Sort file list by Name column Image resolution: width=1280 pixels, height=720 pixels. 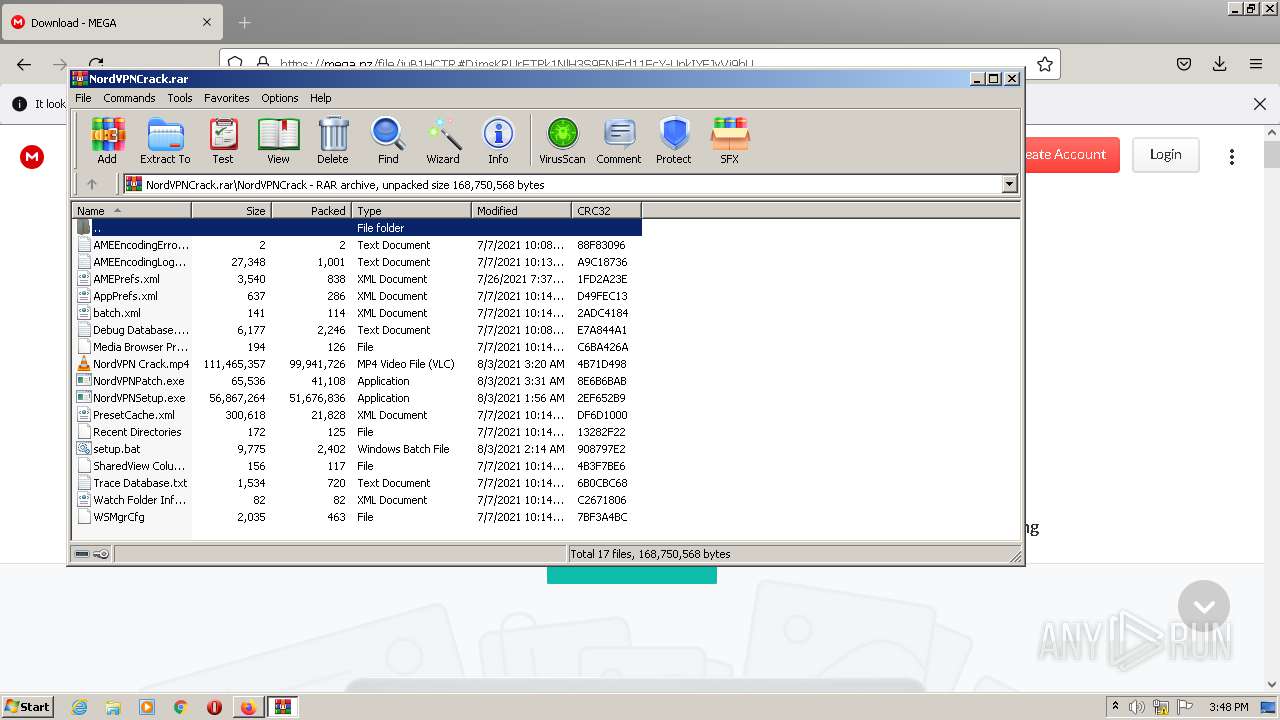tap(131, 211)
